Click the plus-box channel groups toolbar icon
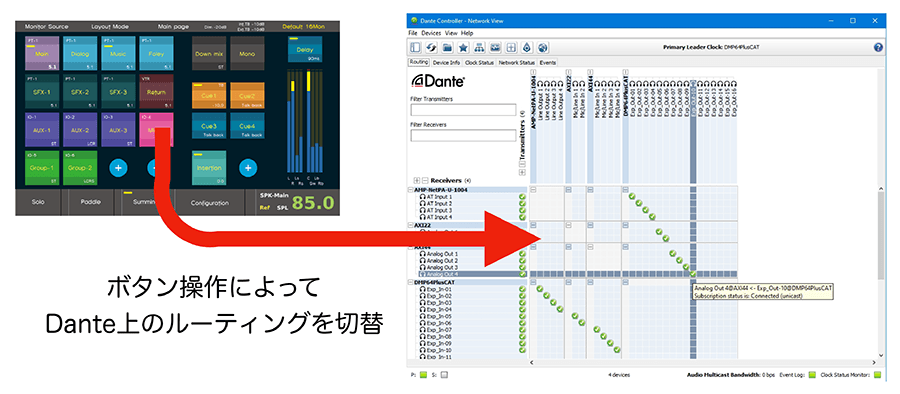Viewport: 900px width, 394px height. coord(511,48)
